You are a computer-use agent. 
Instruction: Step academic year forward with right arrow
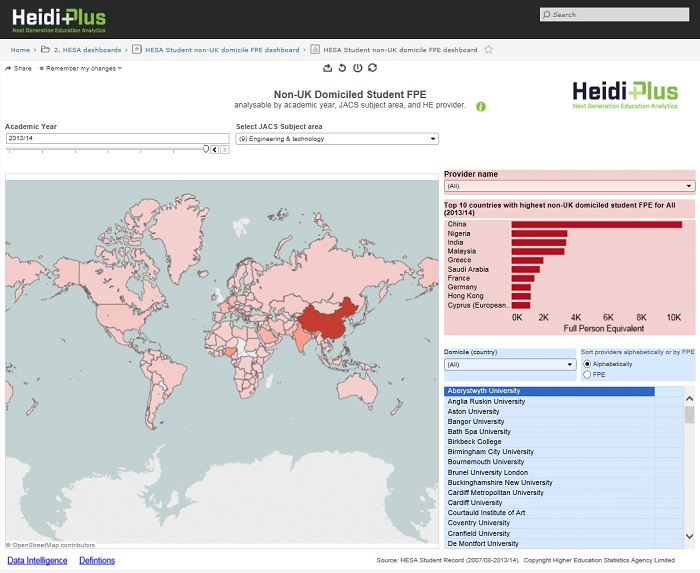(x=225, y=149)
